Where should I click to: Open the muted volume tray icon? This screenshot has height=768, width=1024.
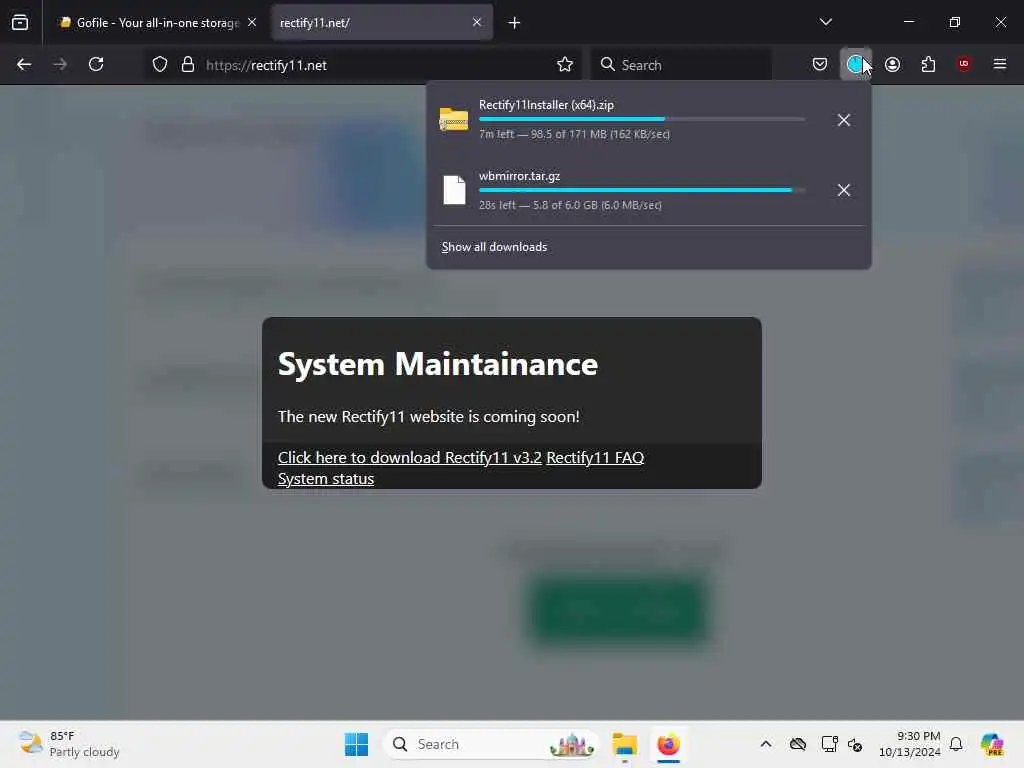tap(855, 744)
